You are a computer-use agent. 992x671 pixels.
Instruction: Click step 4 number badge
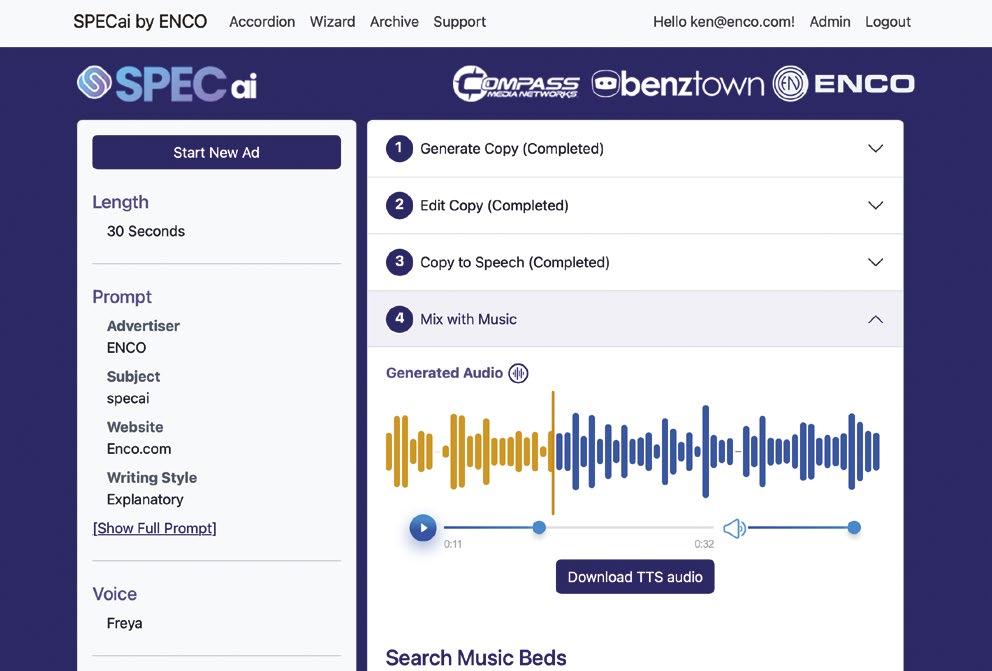point(399,319)
